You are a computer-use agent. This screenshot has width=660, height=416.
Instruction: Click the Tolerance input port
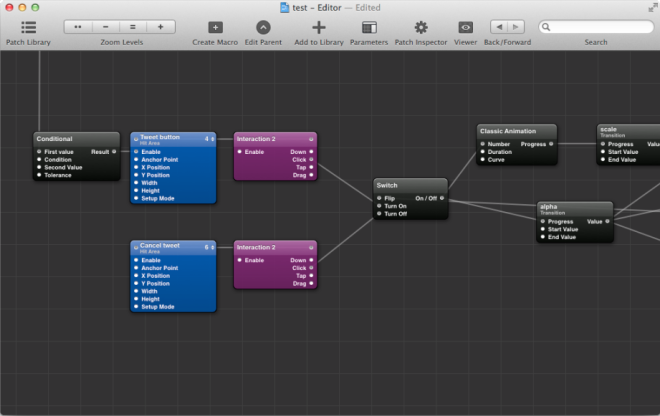click(x=39, y=175)
